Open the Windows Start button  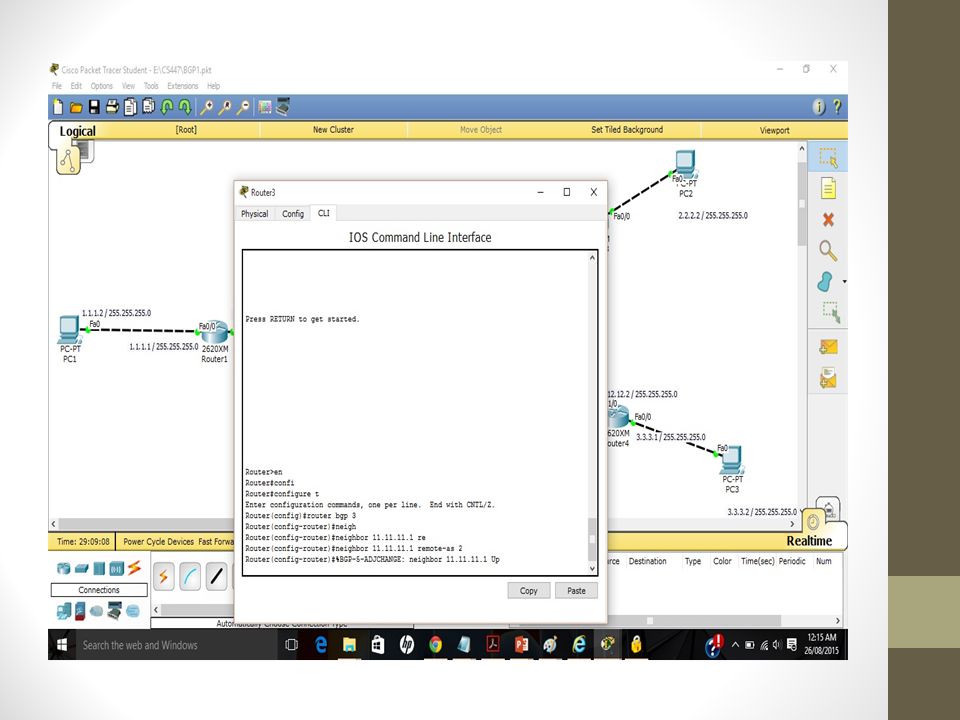62,645
